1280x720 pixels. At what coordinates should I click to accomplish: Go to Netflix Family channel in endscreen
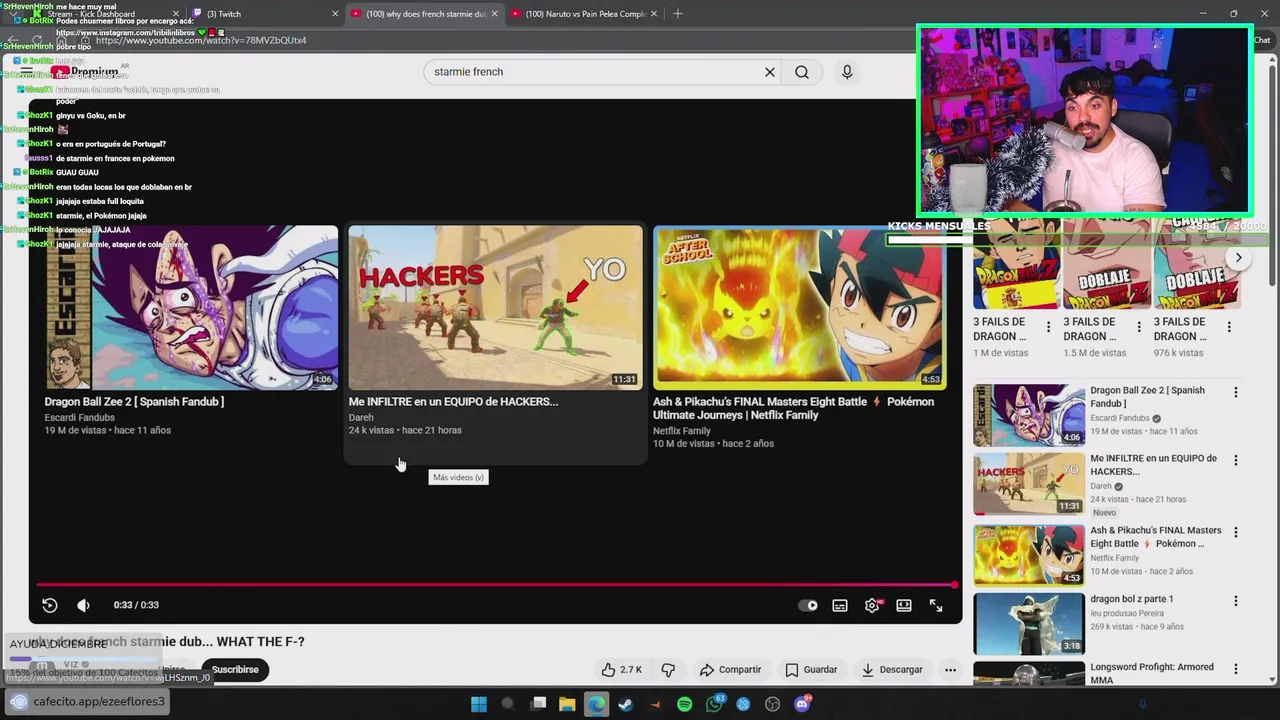click(x=682, y=431)
